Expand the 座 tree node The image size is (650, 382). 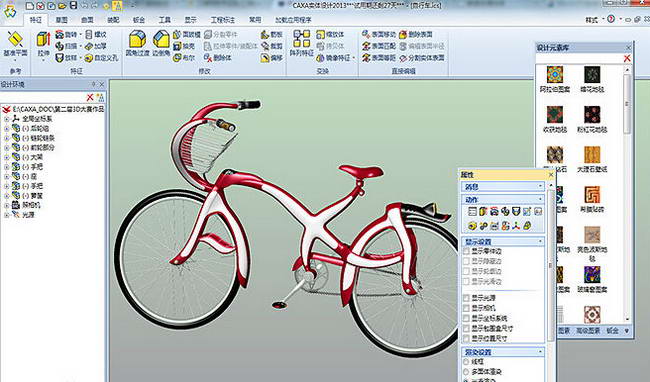pos(6,176)
